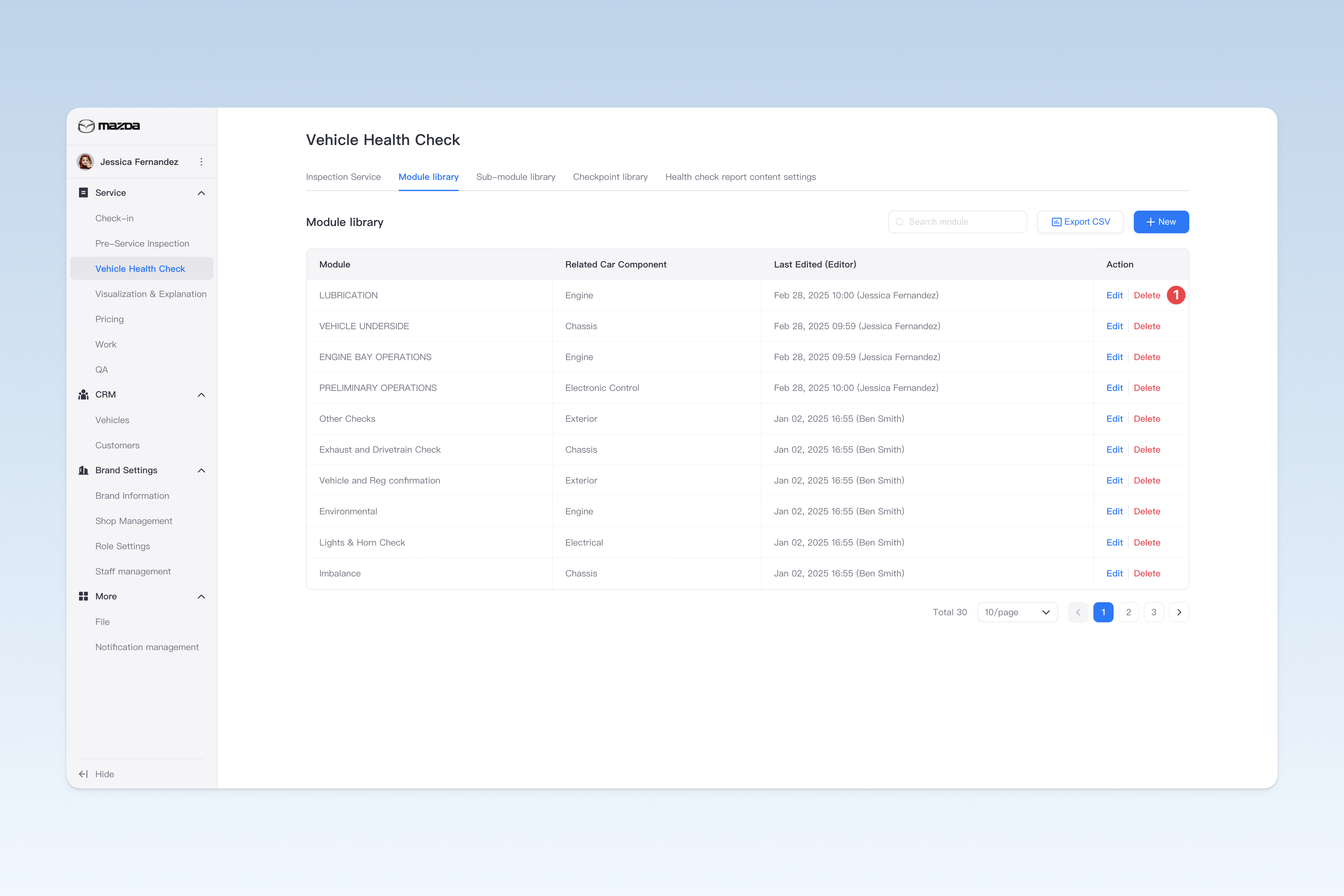The image size is (1344, 896).
Task: Collapse the More section chevron
Action: pyautogui.click(x=201, y=597)
